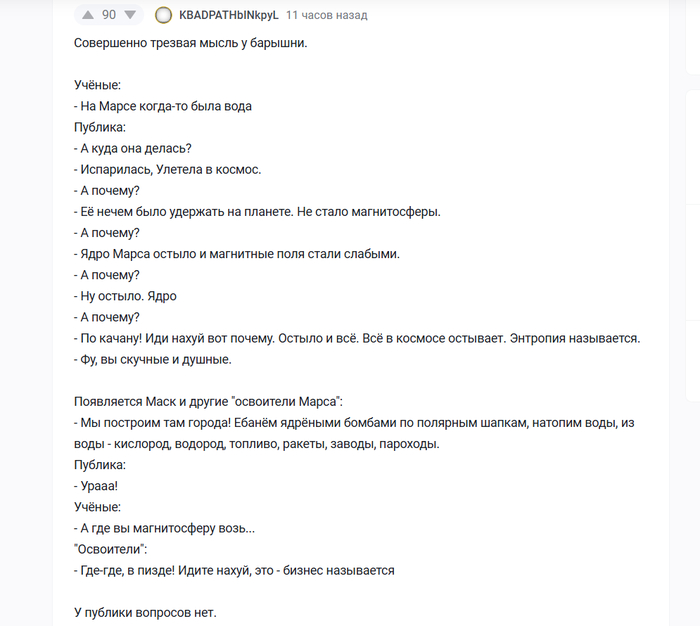
Task: Open the KBADPATHbINkpyL user profile
Action: 228,15
